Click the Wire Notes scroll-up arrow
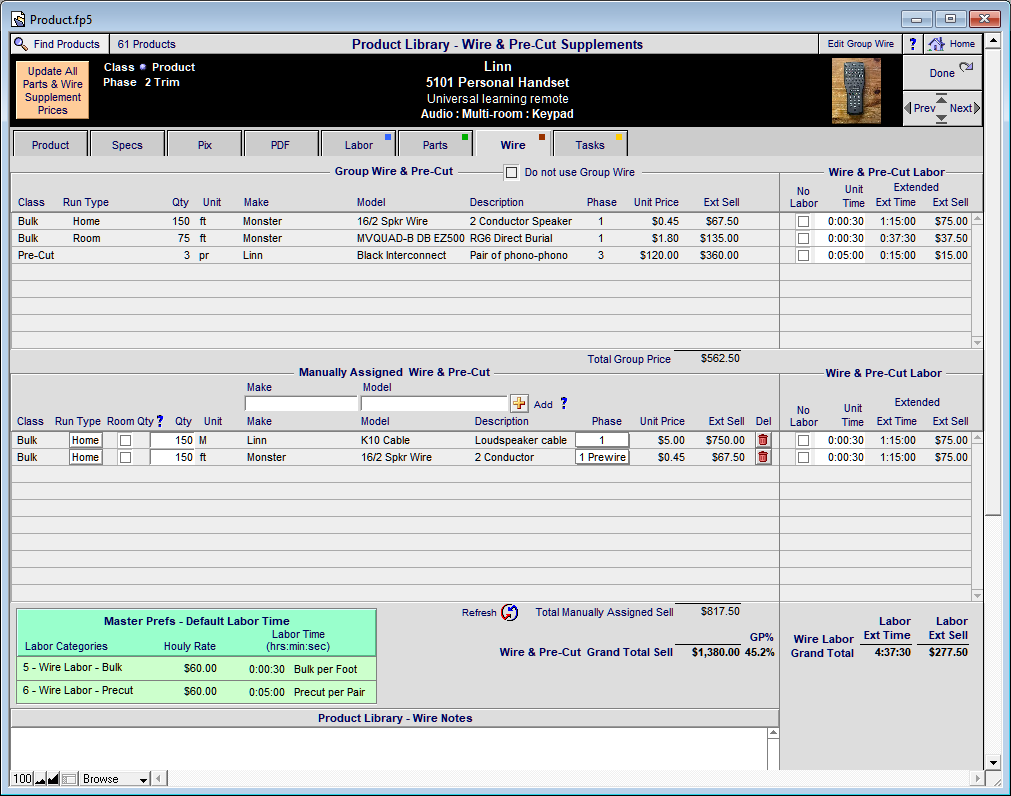 pos(773,733)
